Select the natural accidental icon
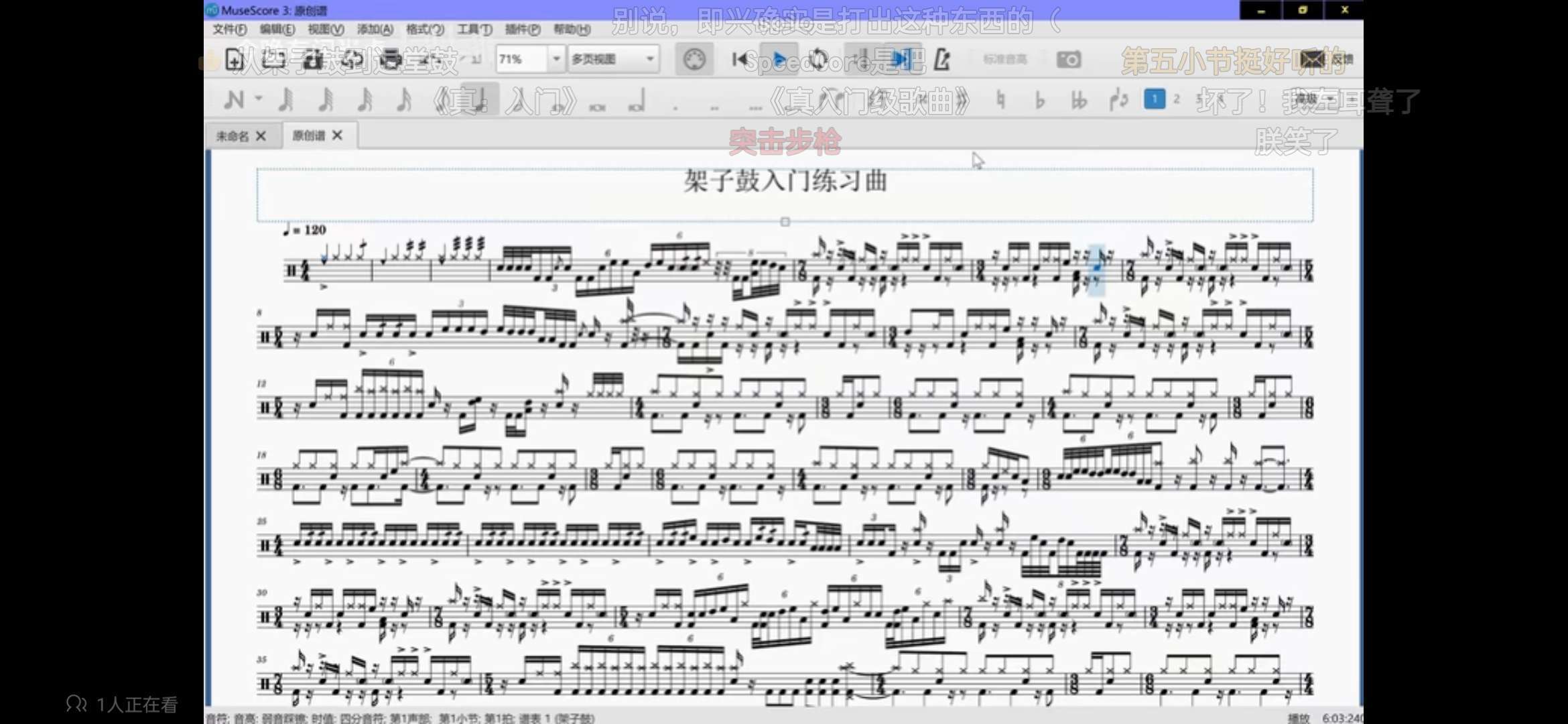This screenshot has width=1568, height=724. (1000, 100)
